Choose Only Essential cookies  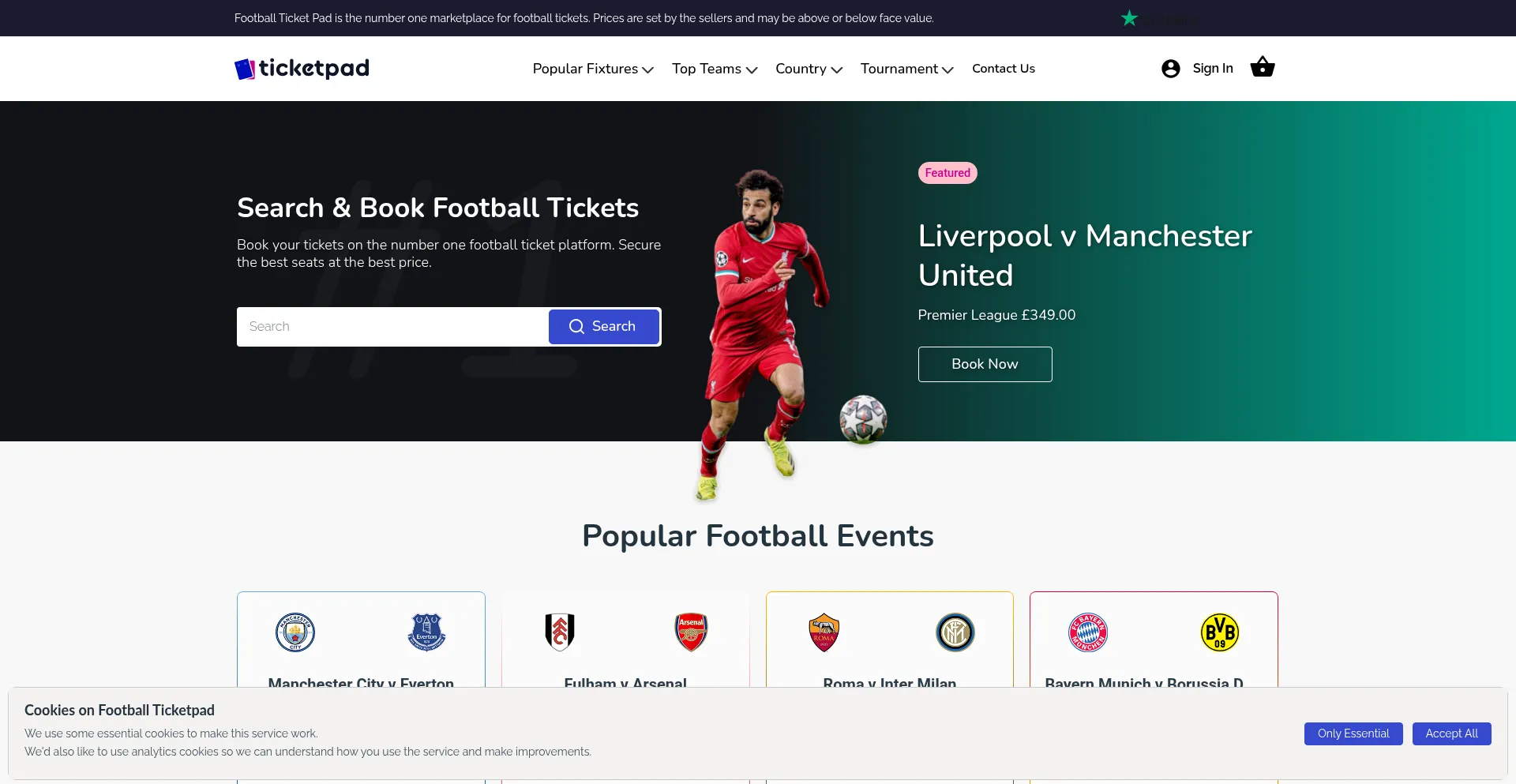coord(1353,733)
